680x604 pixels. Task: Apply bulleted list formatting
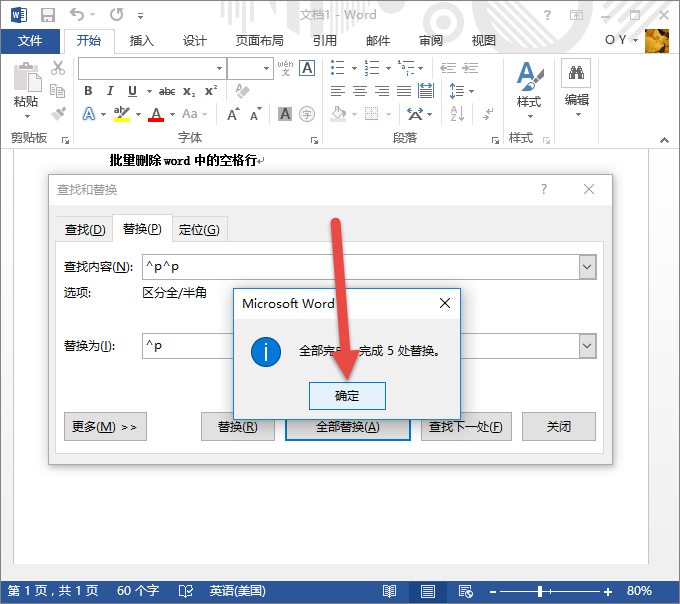pos(337,68)
